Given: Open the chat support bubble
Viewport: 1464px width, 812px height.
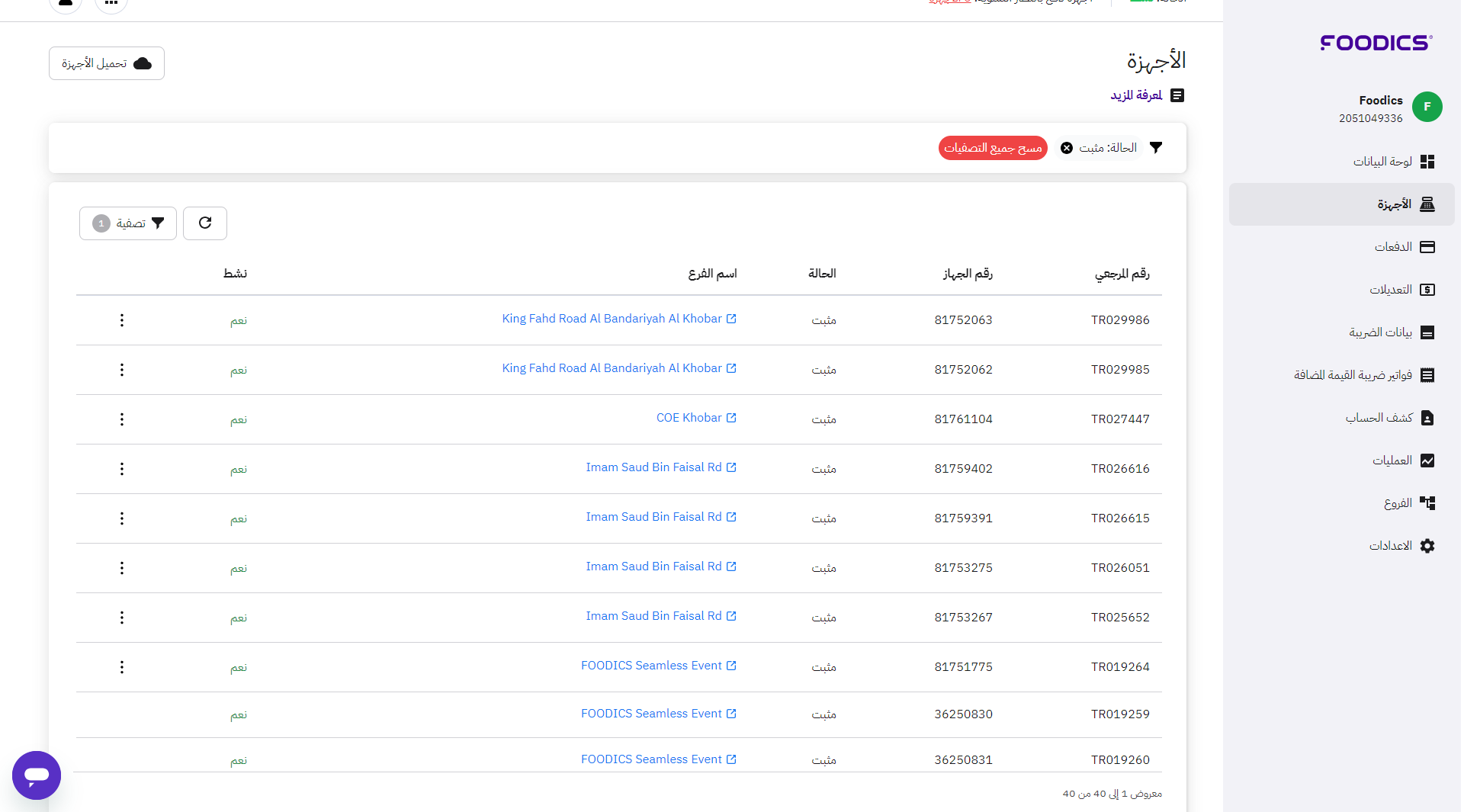Looking at the screenshot, I should pos(37,775).
